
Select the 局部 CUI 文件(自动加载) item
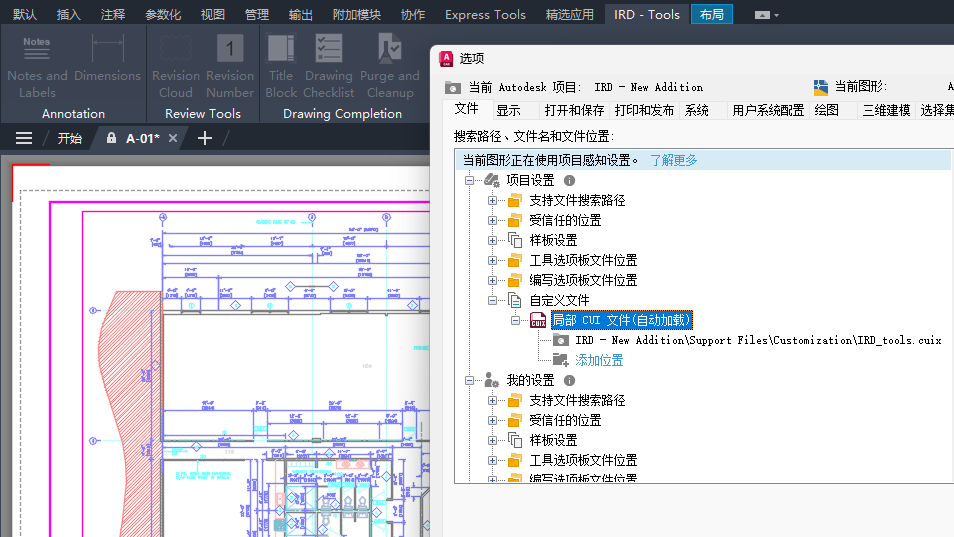pyautogui.click(x=621, y=320)
